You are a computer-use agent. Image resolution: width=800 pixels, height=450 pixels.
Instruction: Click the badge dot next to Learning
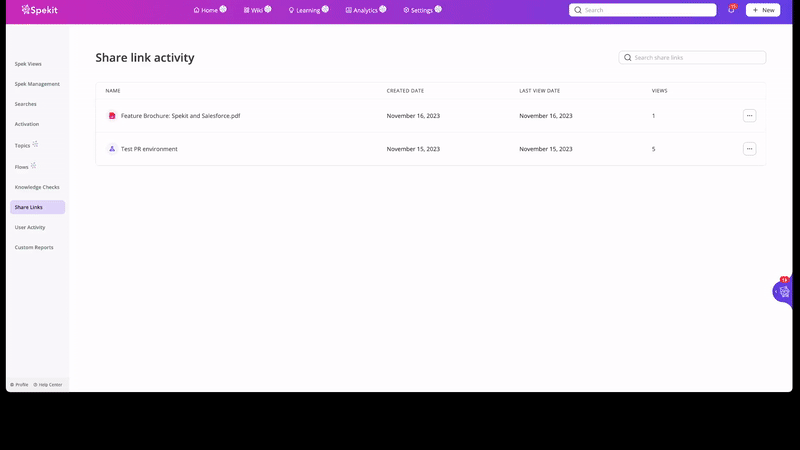pos(326,9)
